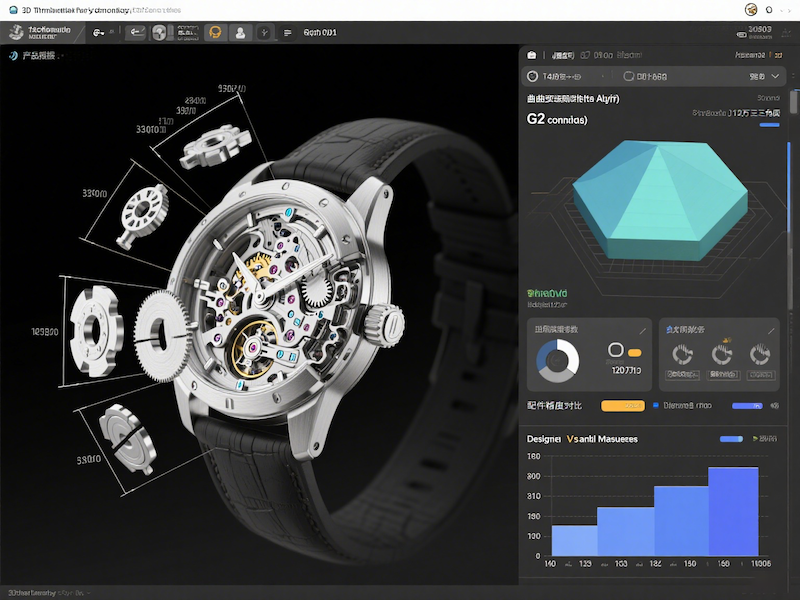Click the orange highlighted toolbar icon
800x600 pixels.
(x=213, y=32)
